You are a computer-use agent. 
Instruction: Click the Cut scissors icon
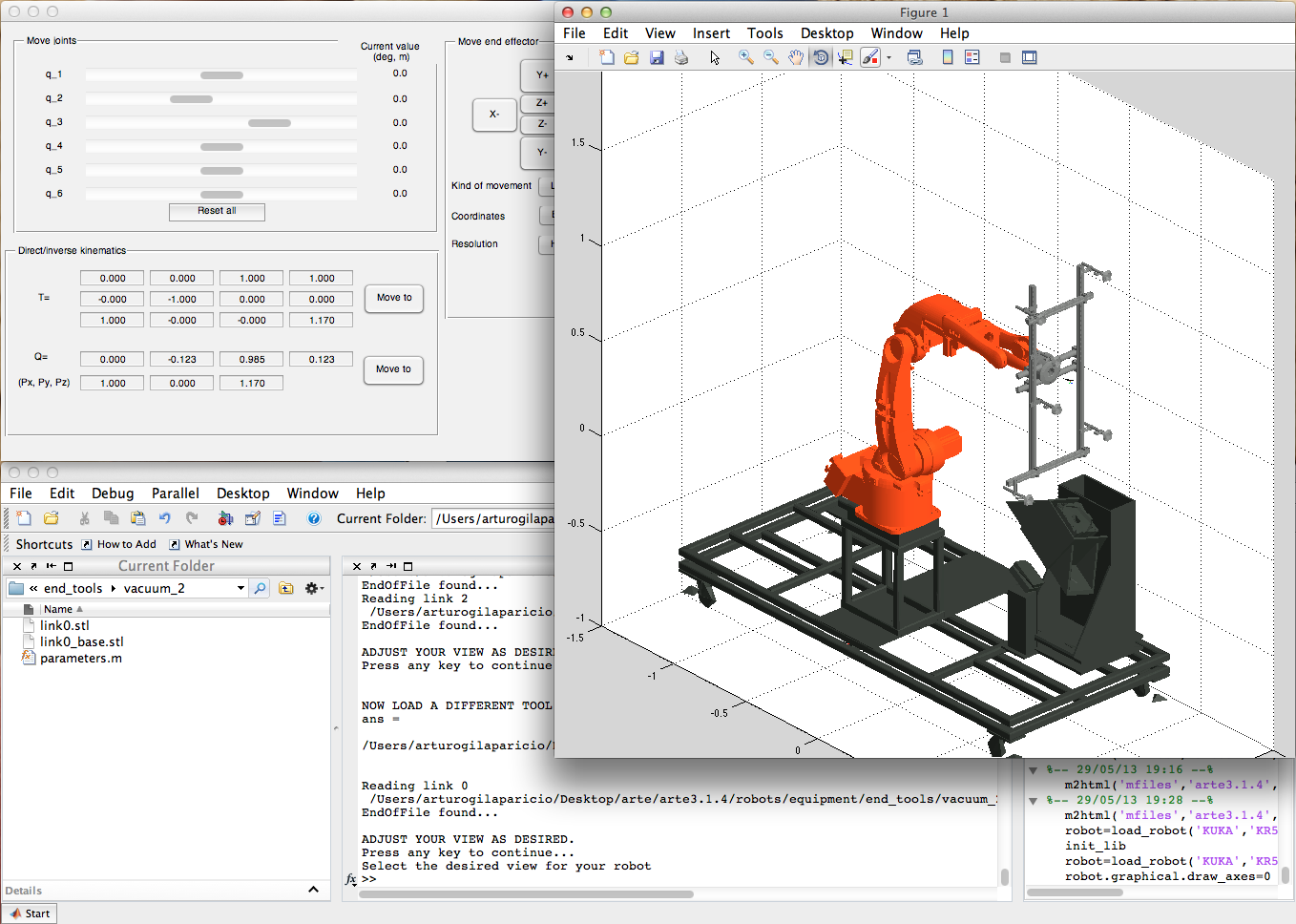click(x=84, y=518)
